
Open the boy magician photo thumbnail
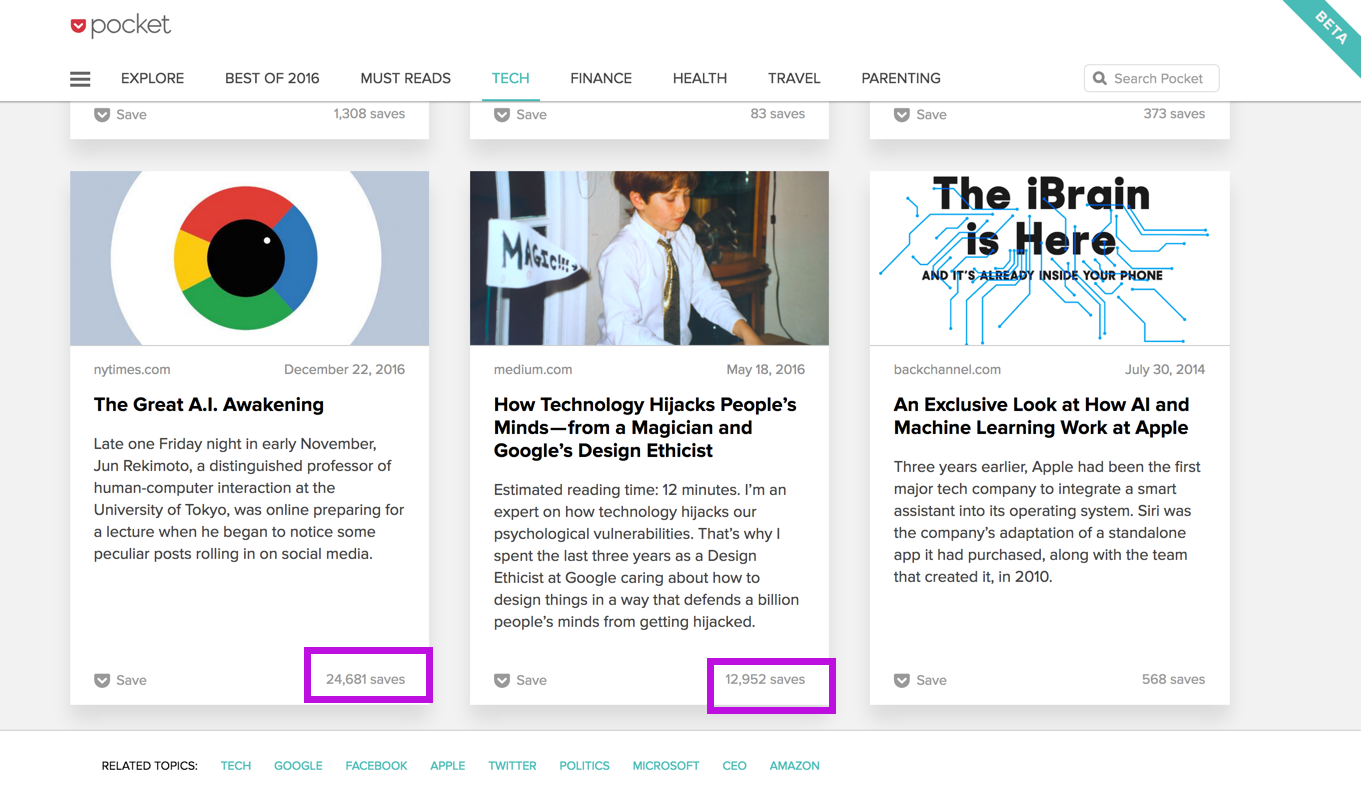(x=650, y=258)
